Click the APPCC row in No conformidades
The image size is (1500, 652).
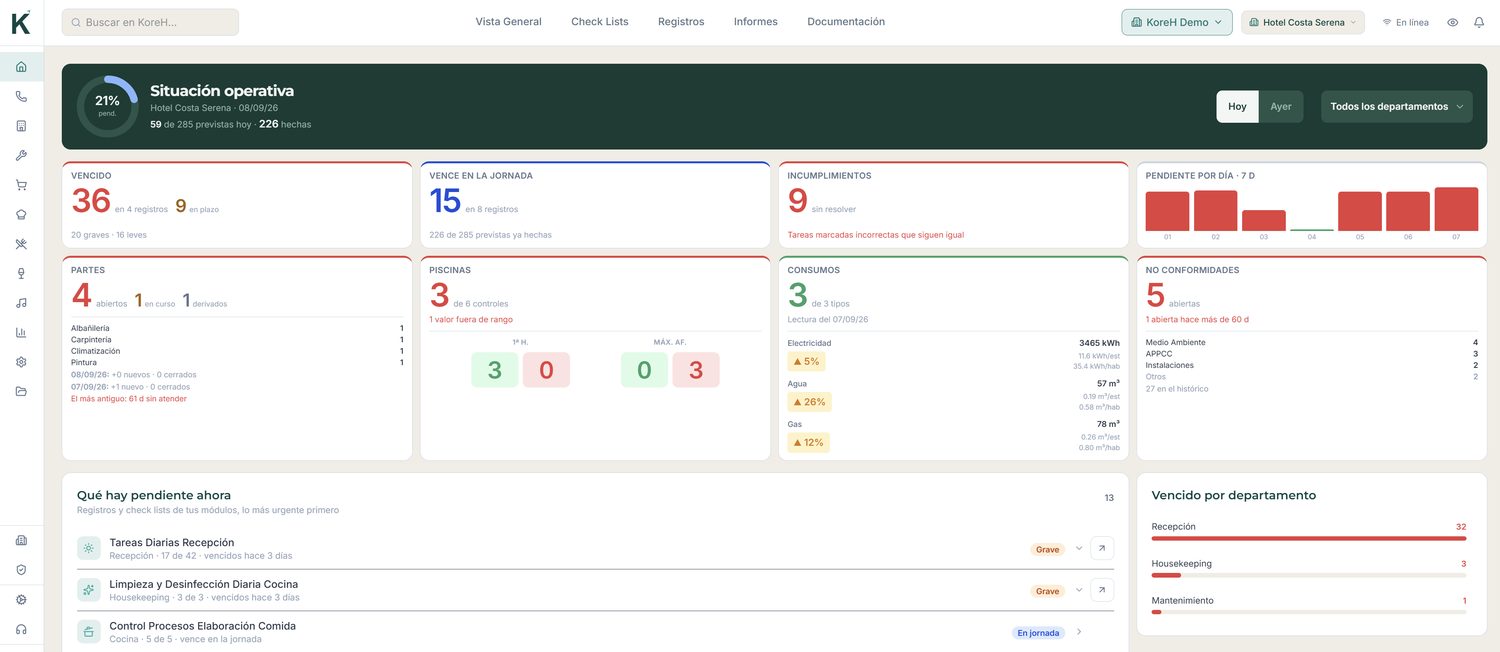pyautogui.click(x=1312, y=354)
